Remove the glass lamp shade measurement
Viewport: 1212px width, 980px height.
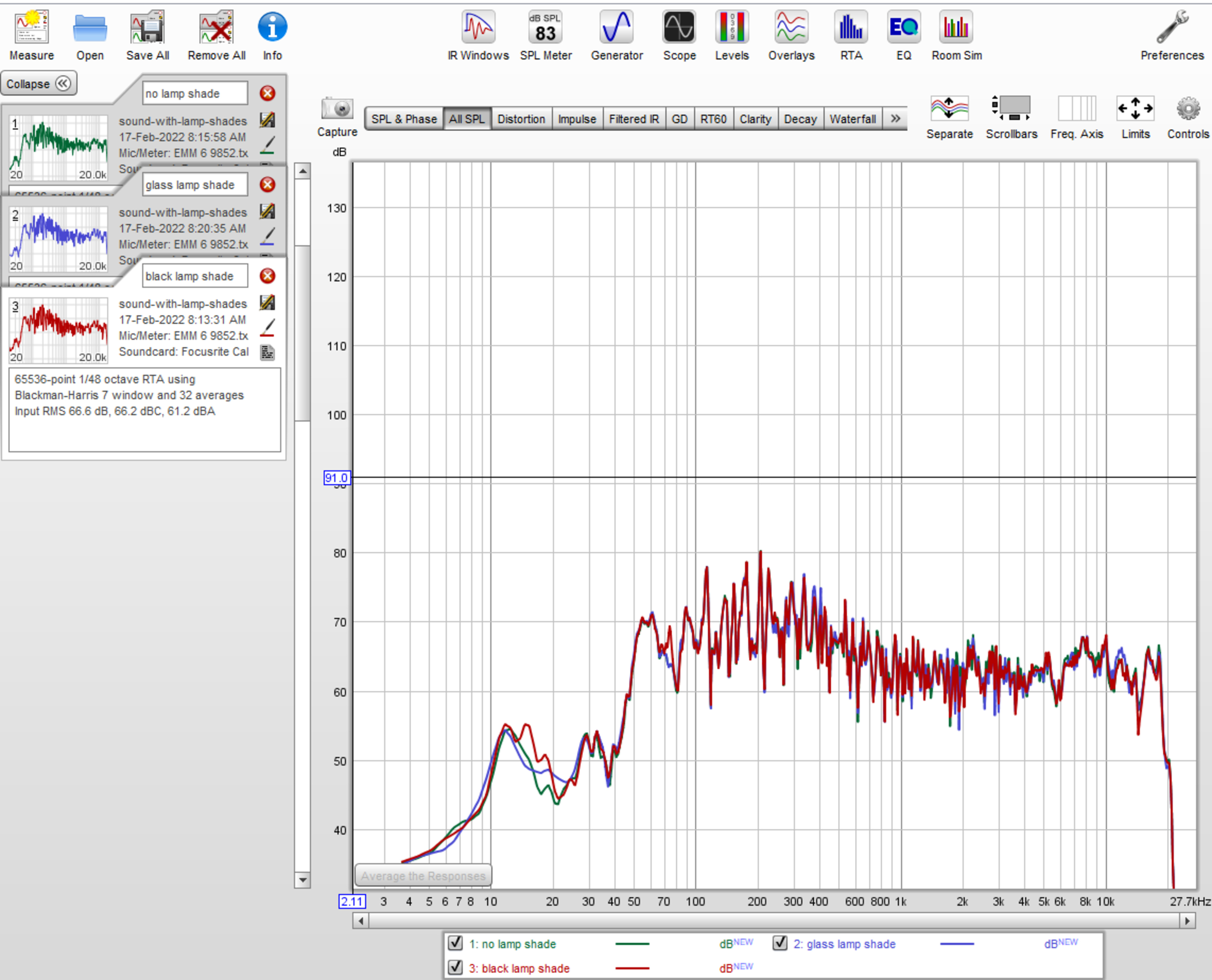267,185
